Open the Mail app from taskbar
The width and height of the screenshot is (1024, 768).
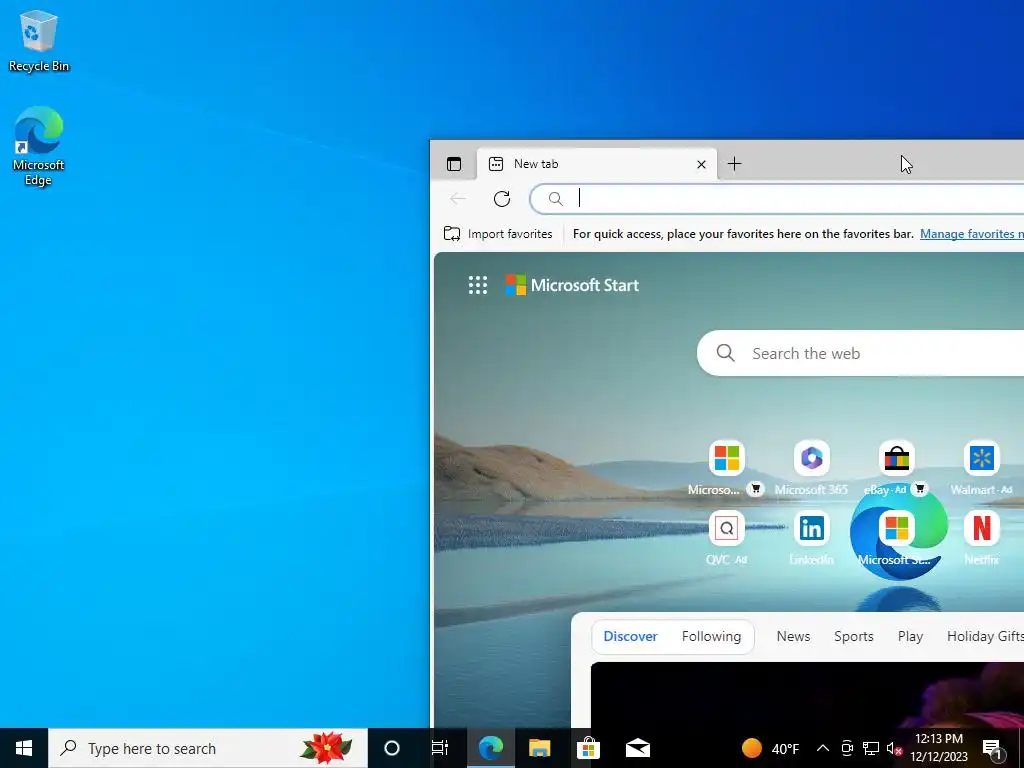(637, 748)
